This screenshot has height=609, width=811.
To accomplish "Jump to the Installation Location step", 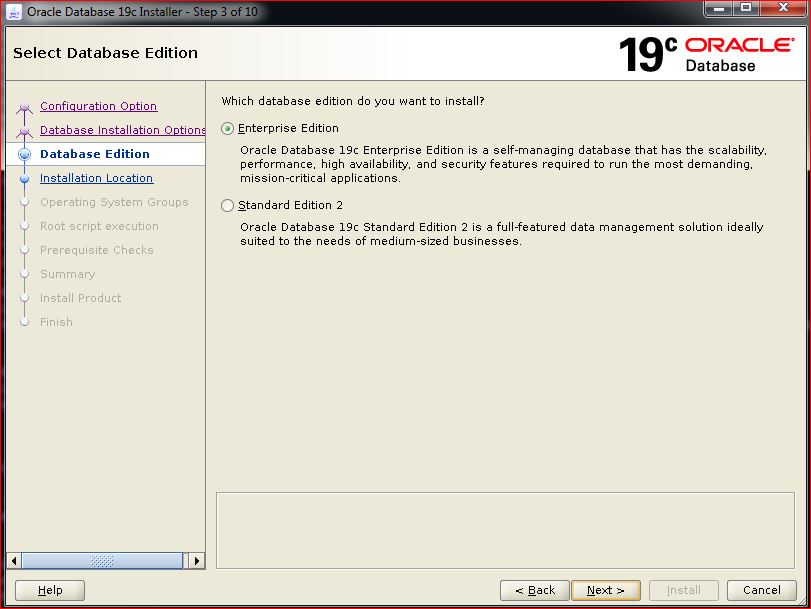I will coord(96,179).
